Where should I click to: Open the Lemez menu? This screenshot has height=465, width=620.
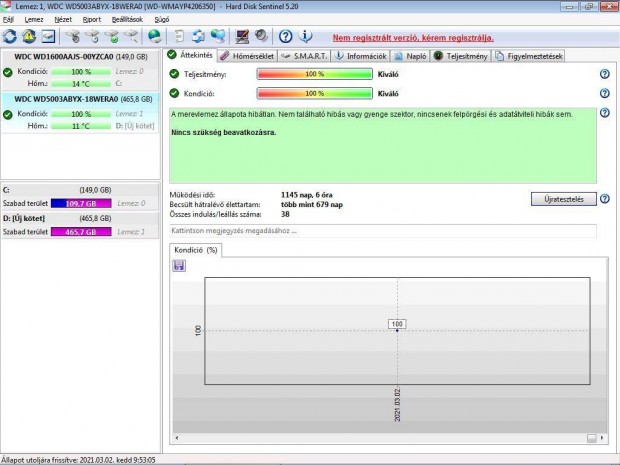(34, 19)
